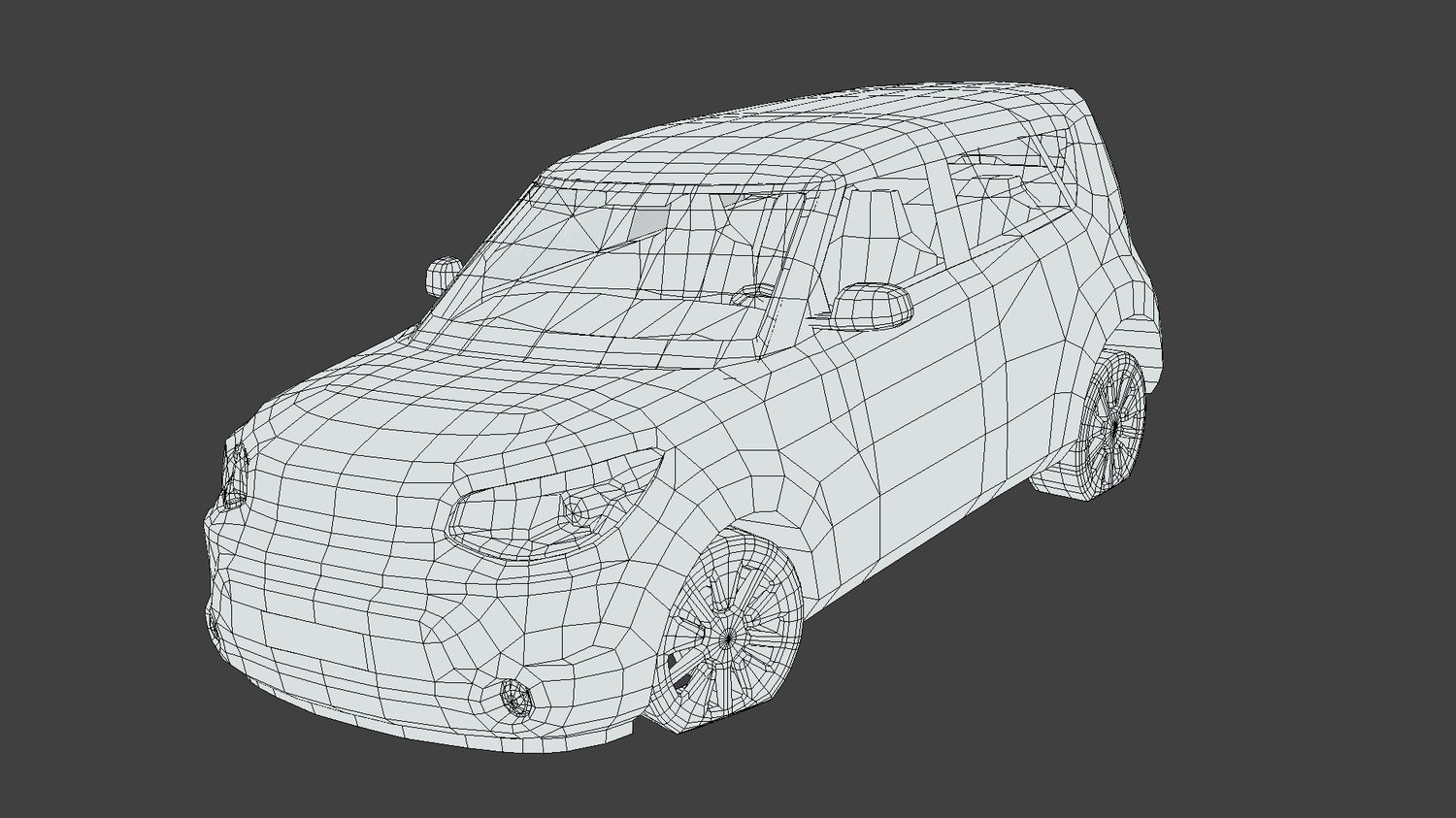Click the rear door panel
Screen dimensions: 1456x818
1019,349
